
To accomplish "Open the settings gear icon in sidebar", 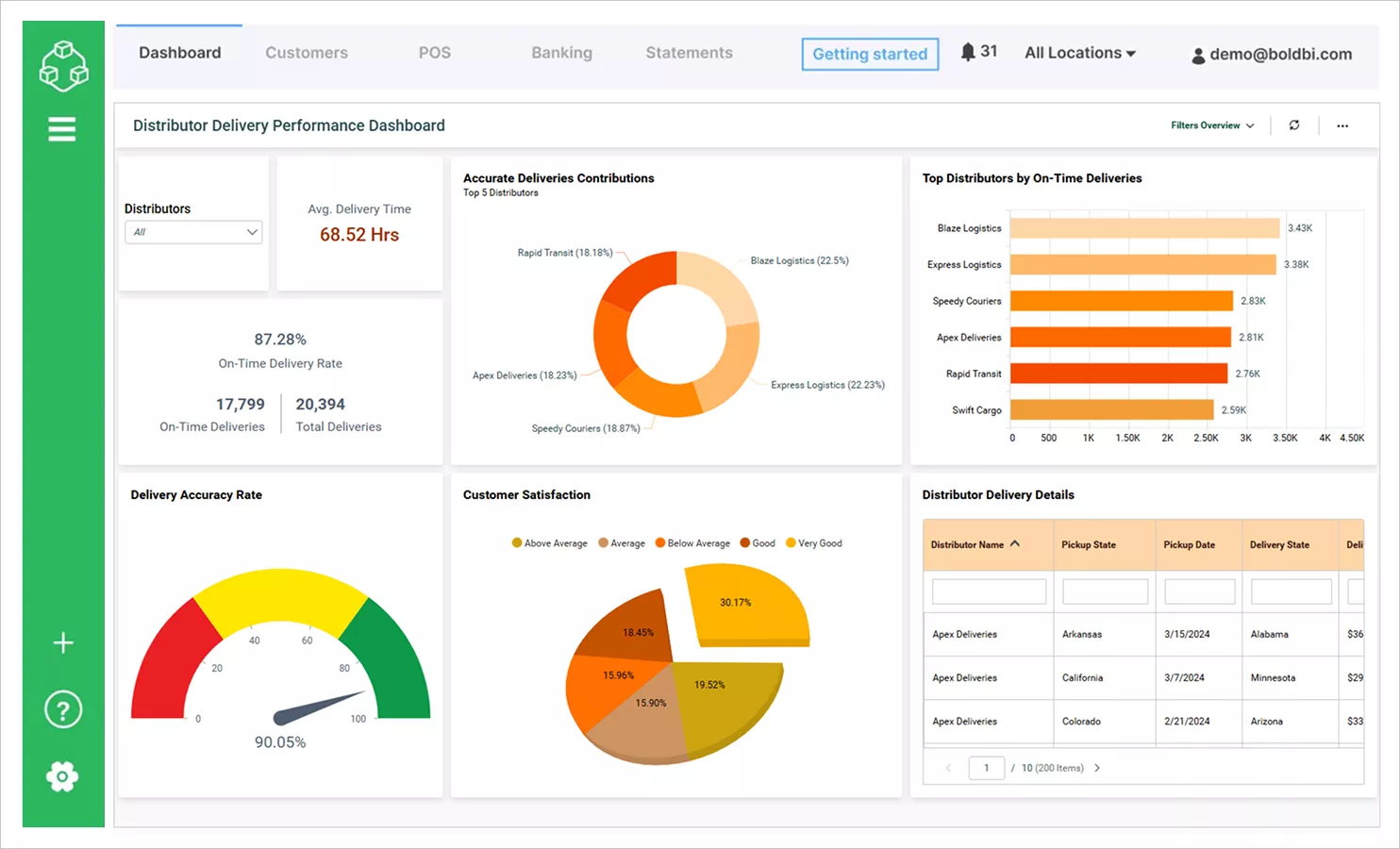I will click(x=62, y=776).
